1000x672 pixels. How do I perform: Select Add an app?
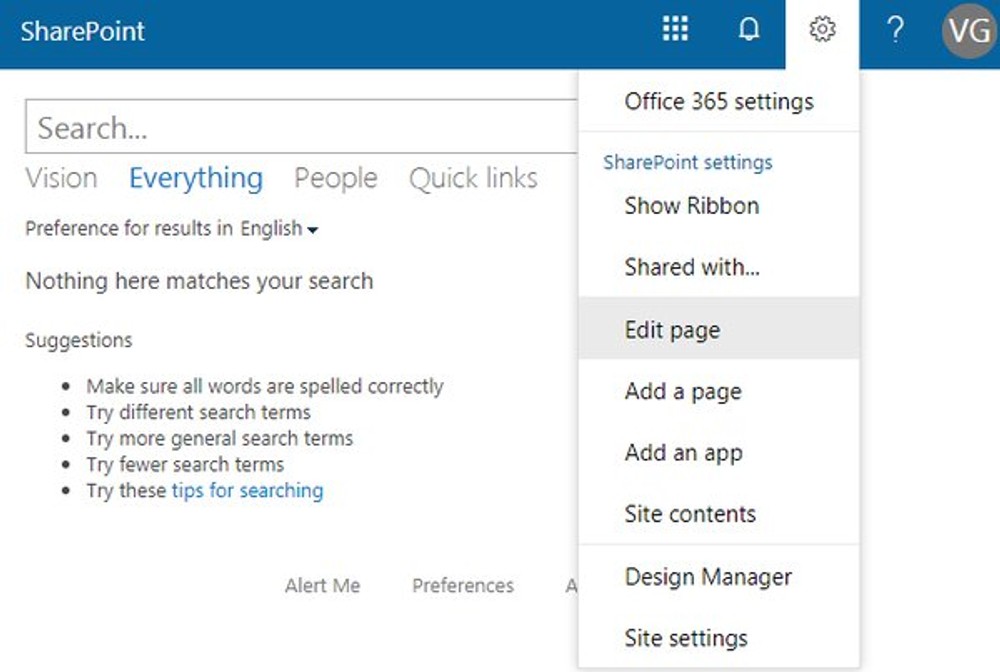point(683,453)
